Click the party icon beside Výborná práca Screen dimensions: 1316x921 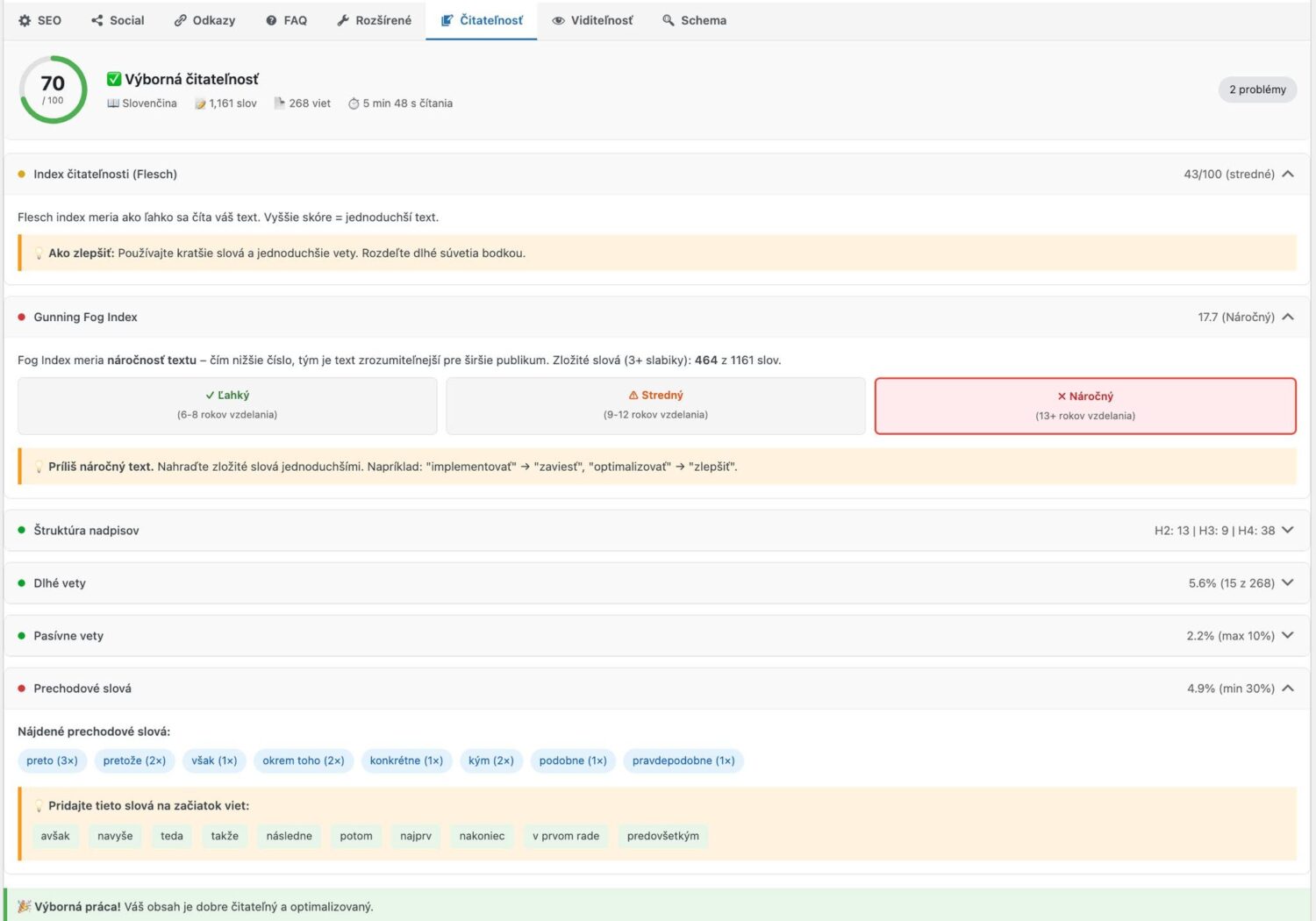25,906
